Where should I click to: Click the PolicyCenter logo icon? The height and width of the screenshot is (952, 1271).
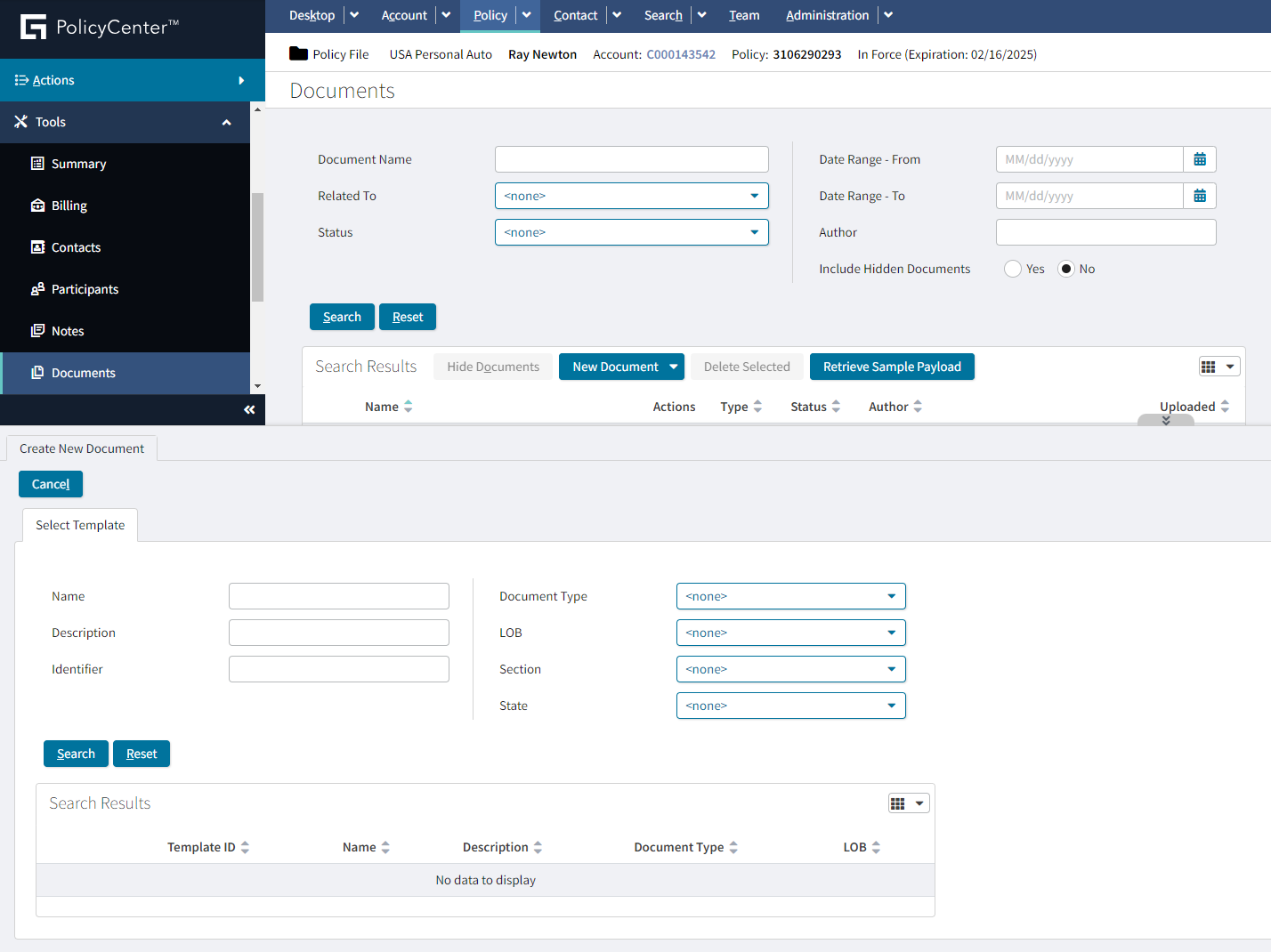coord(33,27)
